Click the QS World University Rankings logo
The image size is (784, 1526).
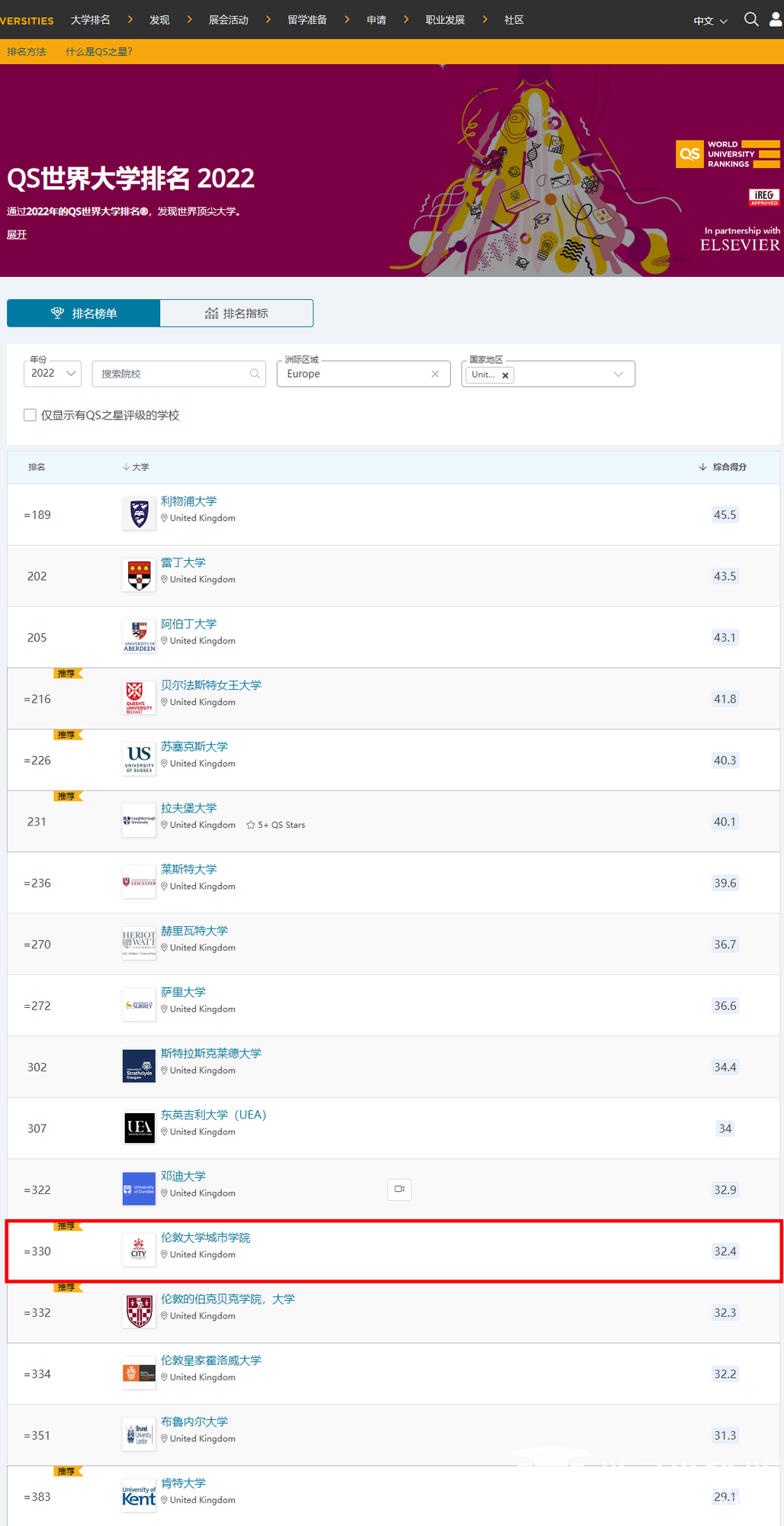[728, 154]
